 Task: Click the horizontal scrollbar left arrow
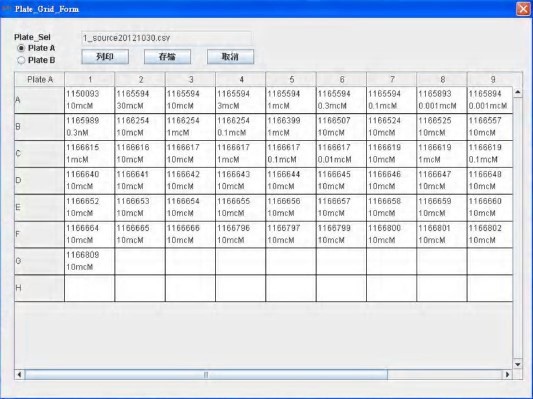(19, 375)
